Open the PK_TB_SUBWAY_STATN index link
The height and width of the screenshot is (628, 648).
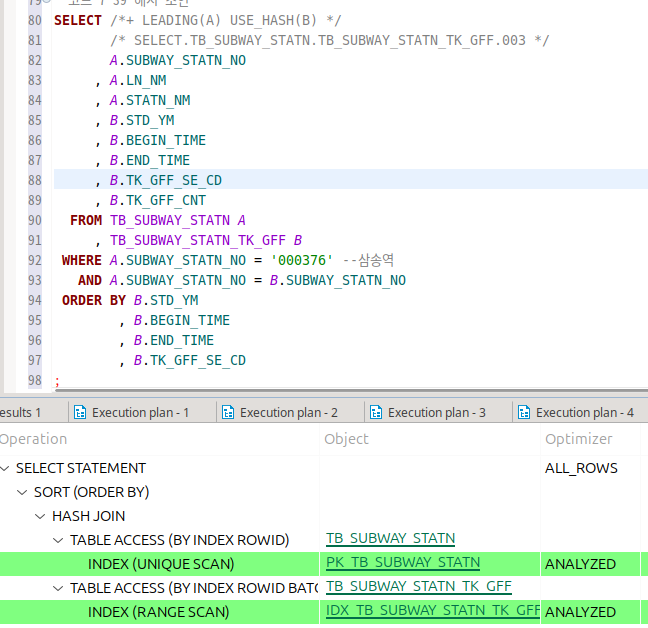coord(402,563)
